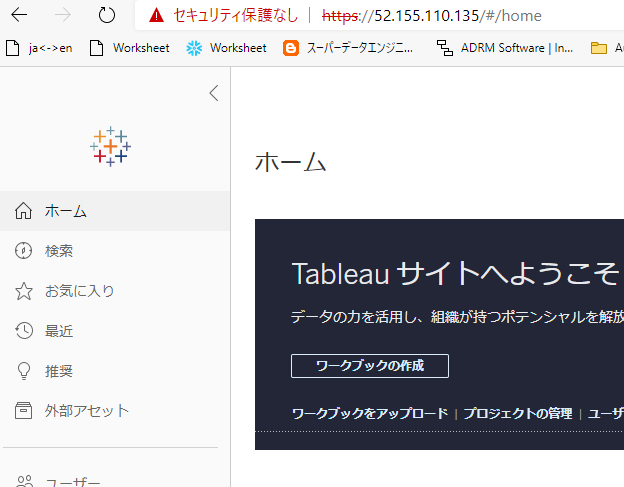Open the first Worksheet bookmark with page icon

coord(130,48)
